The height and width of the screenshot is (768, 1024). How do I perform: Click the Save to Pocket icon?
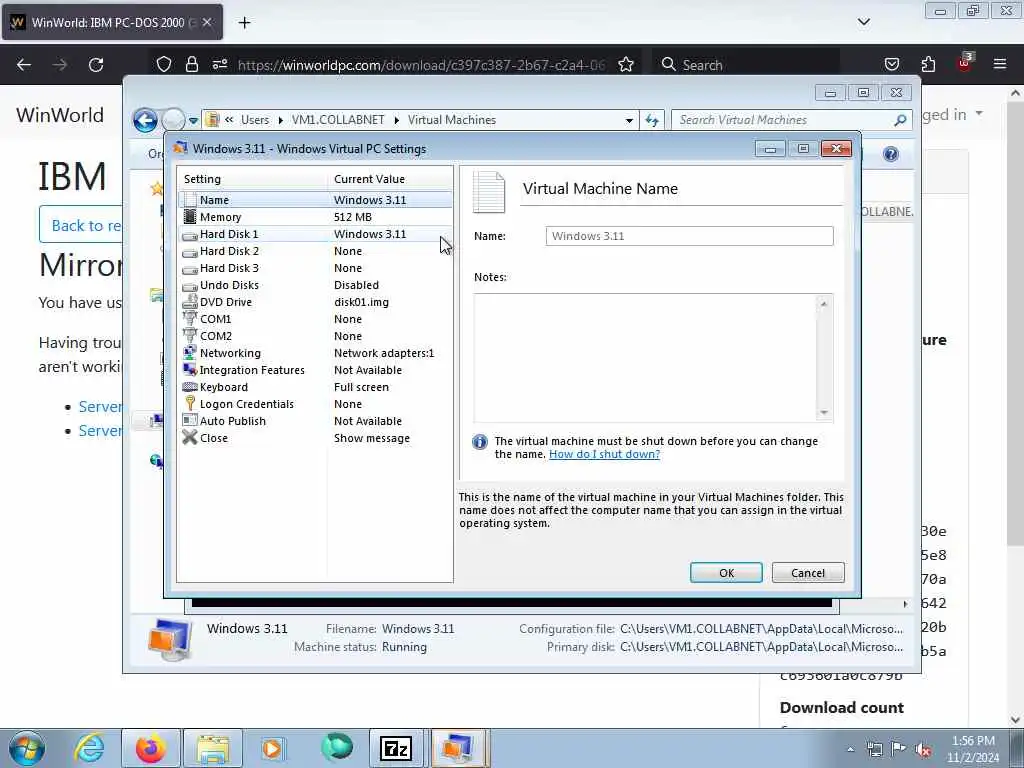pyautogui.click(x=891, y=65)
